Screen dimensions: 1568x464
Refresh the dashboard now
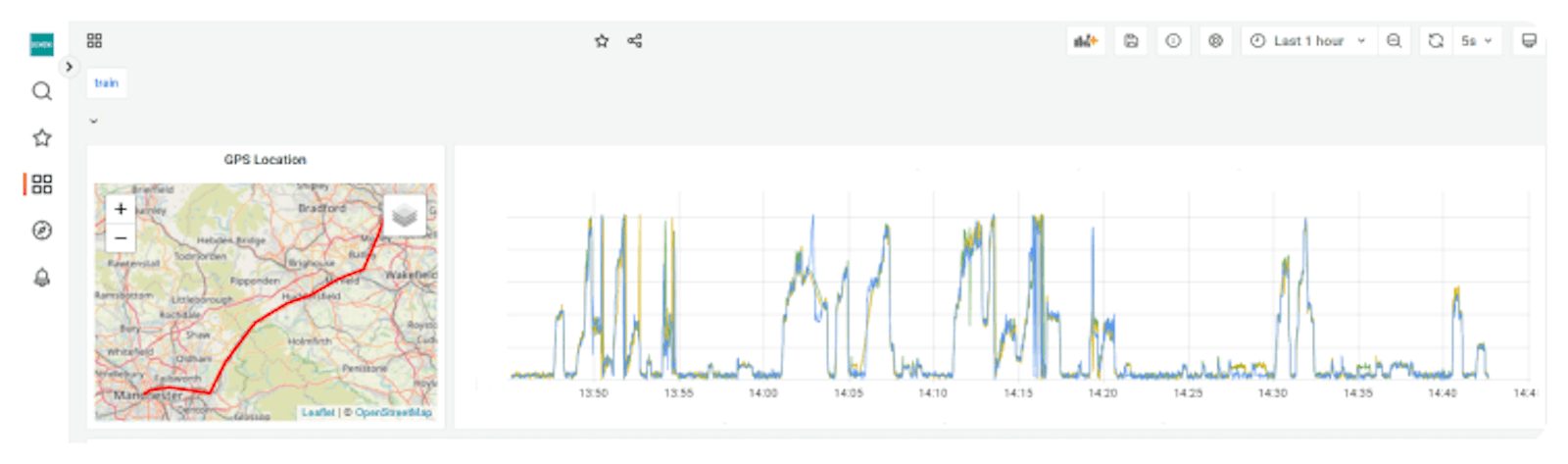(1436, 40)
